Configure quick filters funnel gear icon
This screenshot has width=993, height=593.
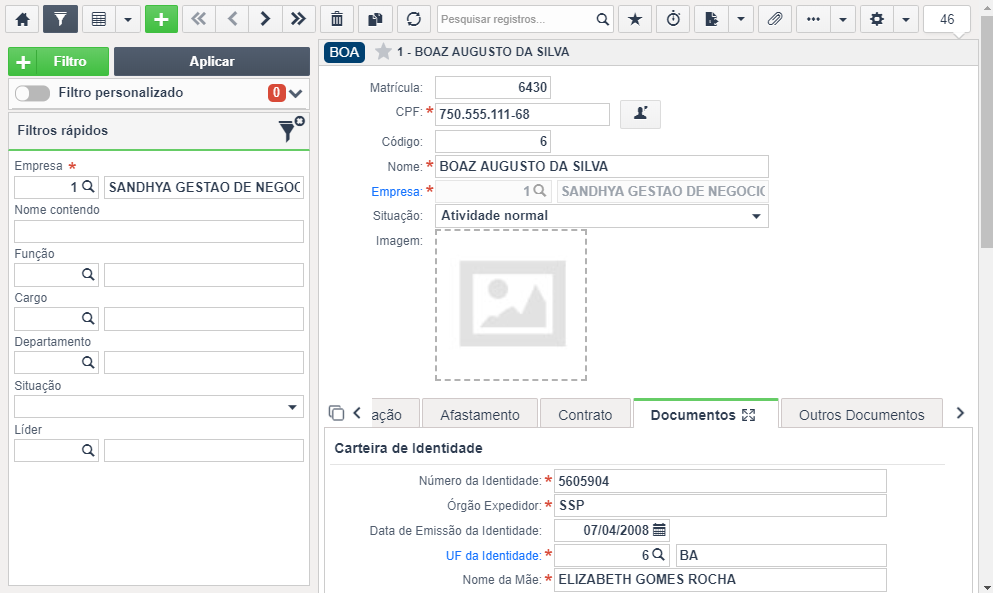[291, 129]
